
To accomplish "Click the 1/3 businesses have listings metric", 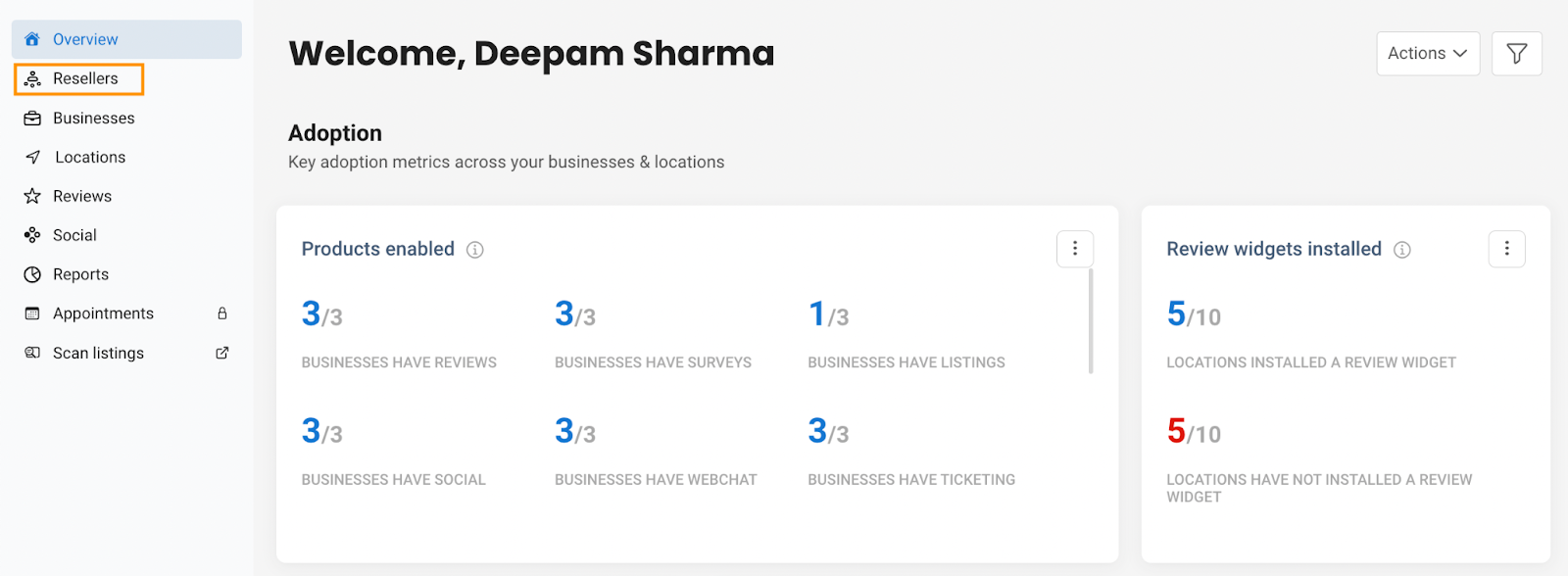I will tap(829, 314).
